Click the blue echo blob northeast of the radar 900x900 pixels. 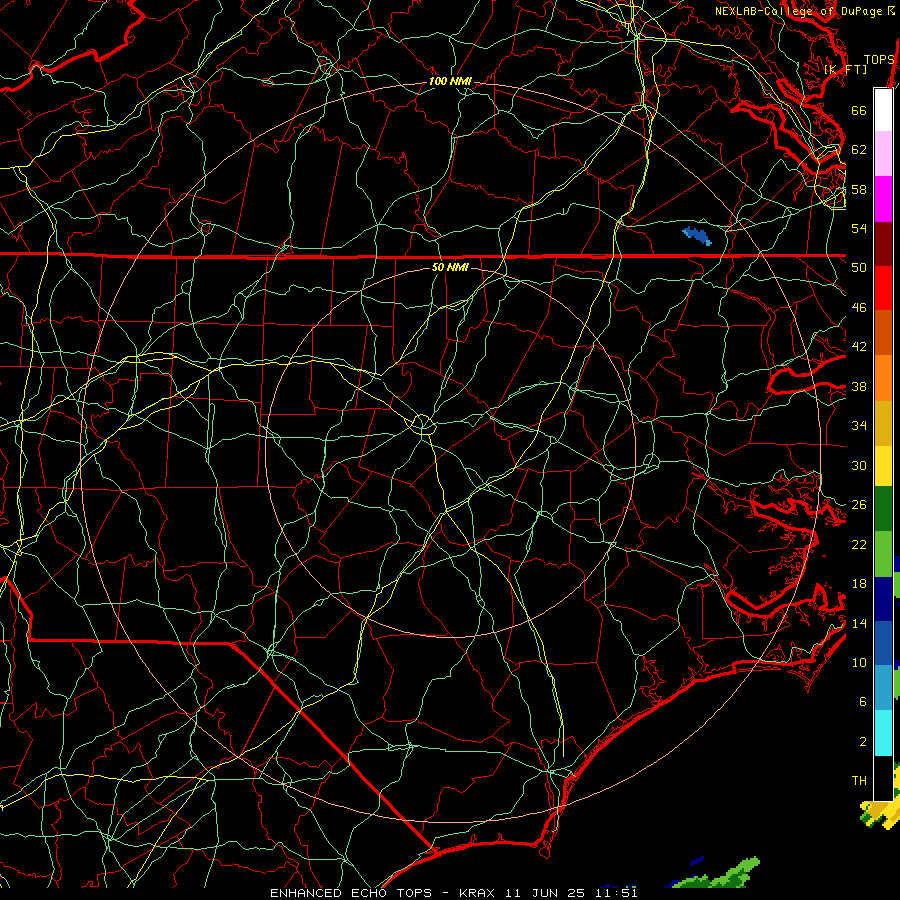point(697,235)
